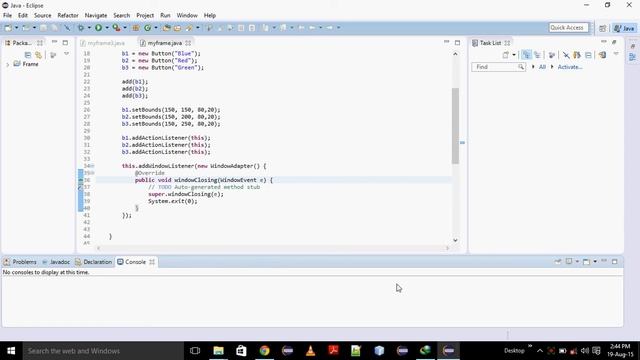Image resolution: width=640 pixels, height=360 pixels.
Task: Open Package Explorer view menu chevron
Action: pyautogui.click(x=67, y=54)
